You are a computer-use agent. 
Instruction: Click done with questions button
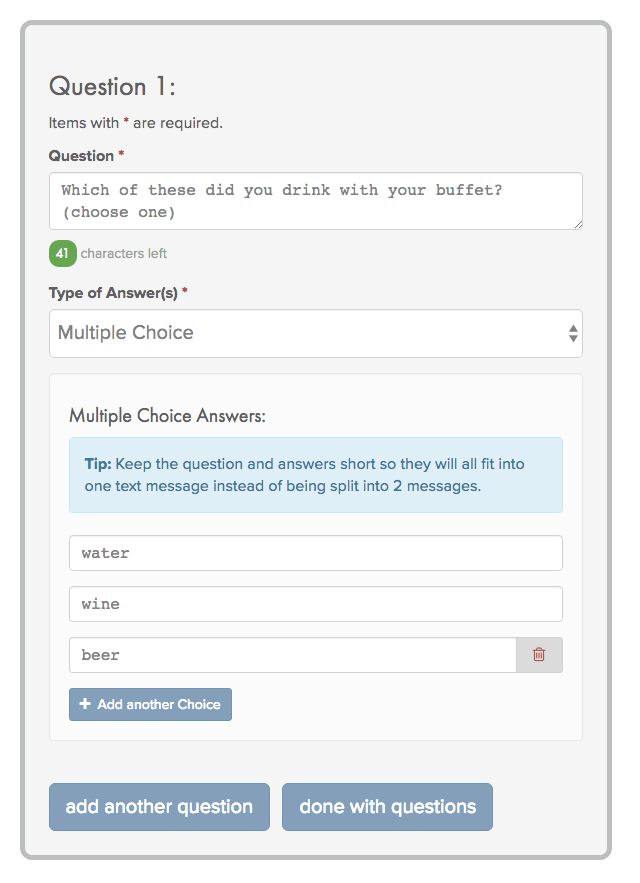coord(388,807)
